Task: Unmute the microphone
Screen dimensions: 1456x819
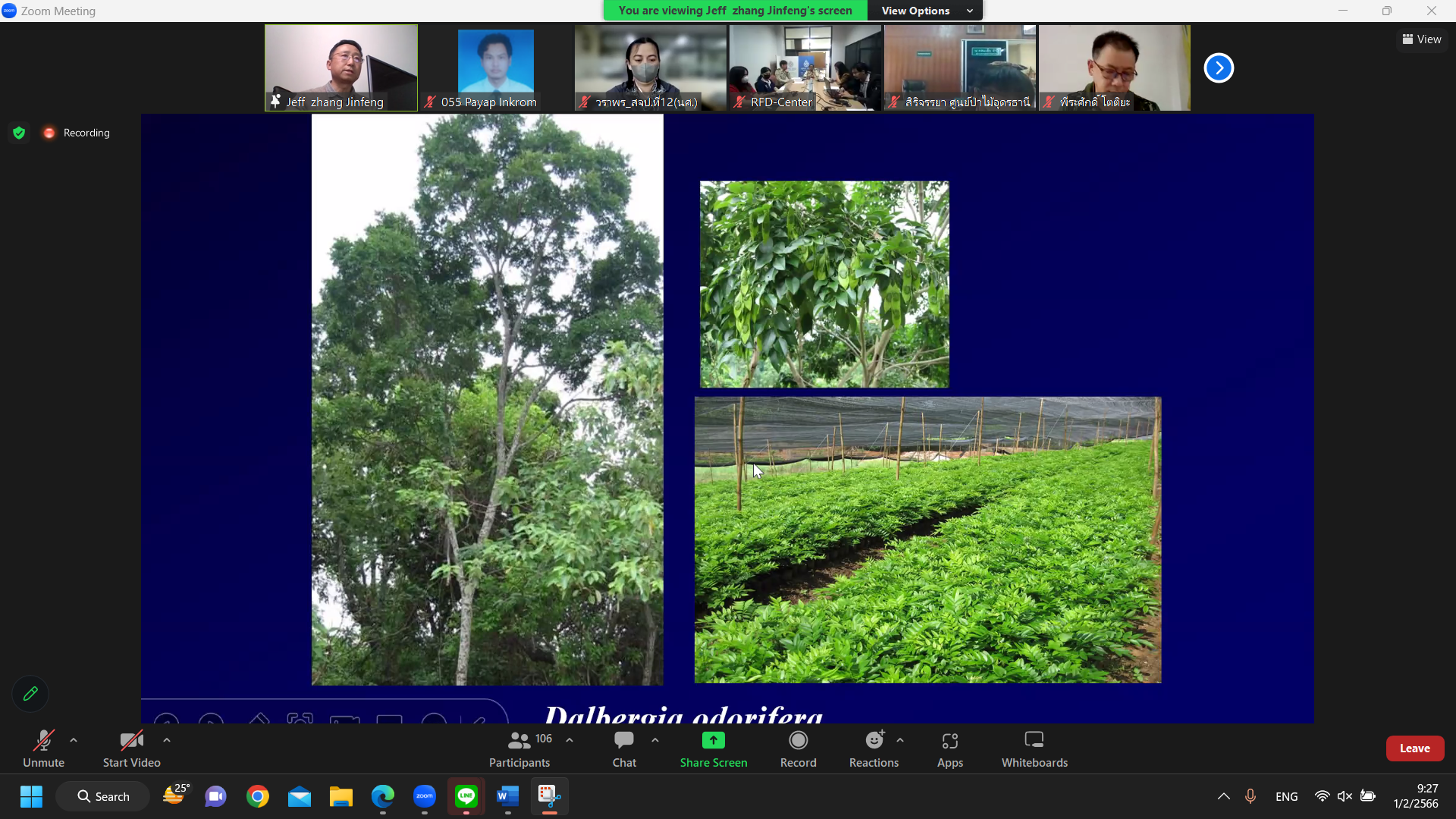Action: tap(43, 748)
